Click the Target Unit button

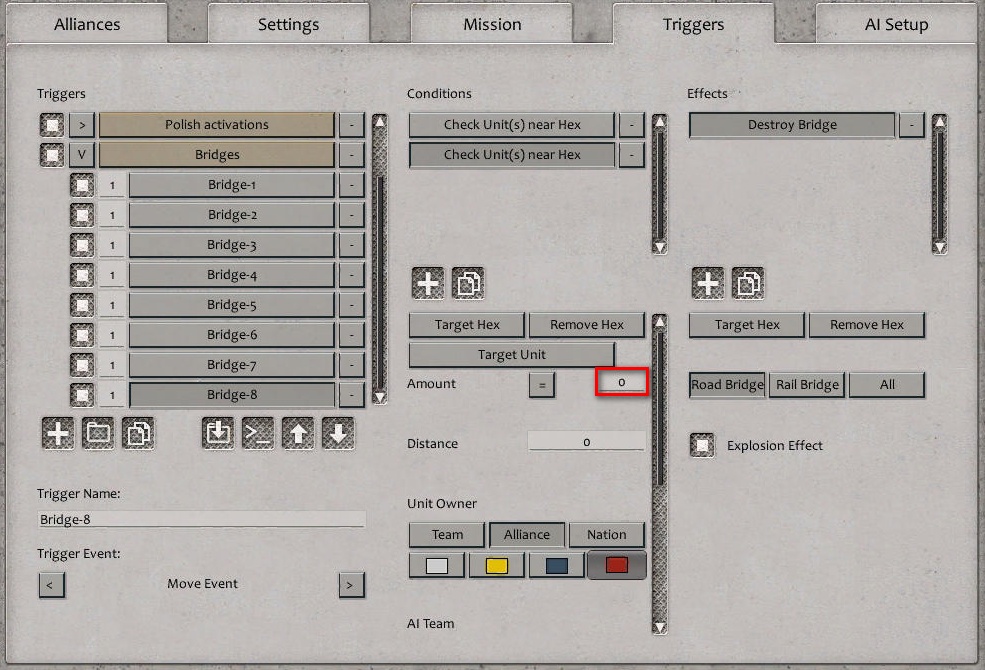point(512,355)
